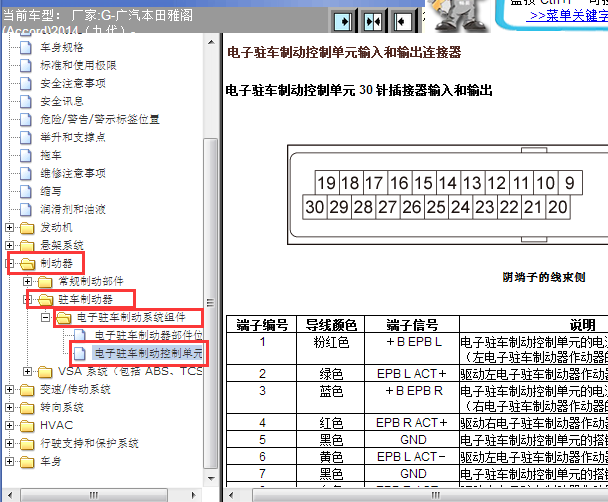Expand the 变速/传动系统 folder
Viewport: 608px width, 502px height.
click(9, 390)
